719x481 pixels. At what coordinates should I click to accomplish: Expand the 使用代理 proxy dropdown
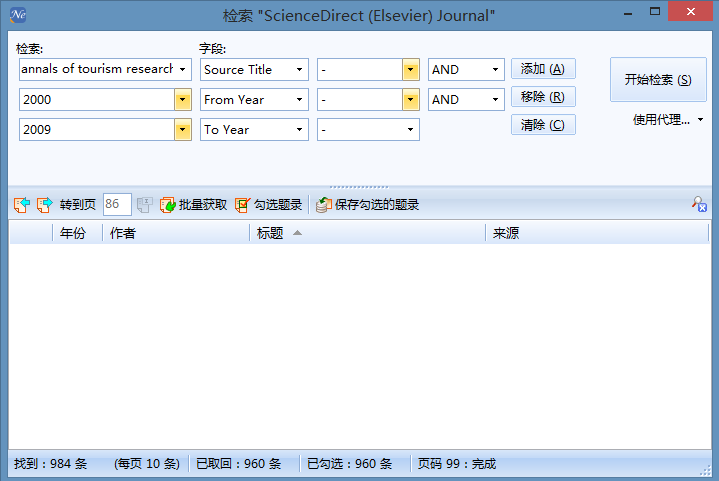(700, 120)
